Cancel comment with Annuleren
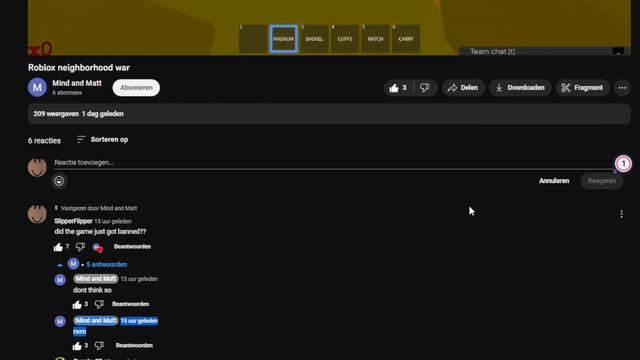Image resolution: width=640 pixels, height=360 pixels. click(x=554, y=181)
